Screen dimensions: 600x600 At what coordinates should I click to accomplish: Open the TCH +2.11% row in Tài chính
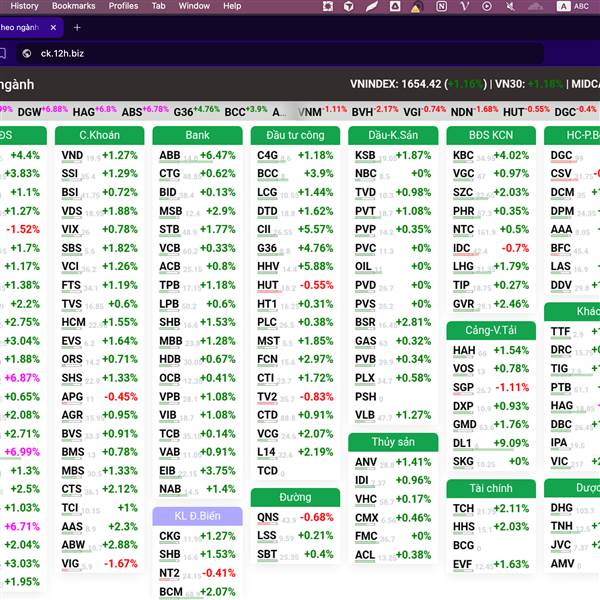[x=491, y=509]
